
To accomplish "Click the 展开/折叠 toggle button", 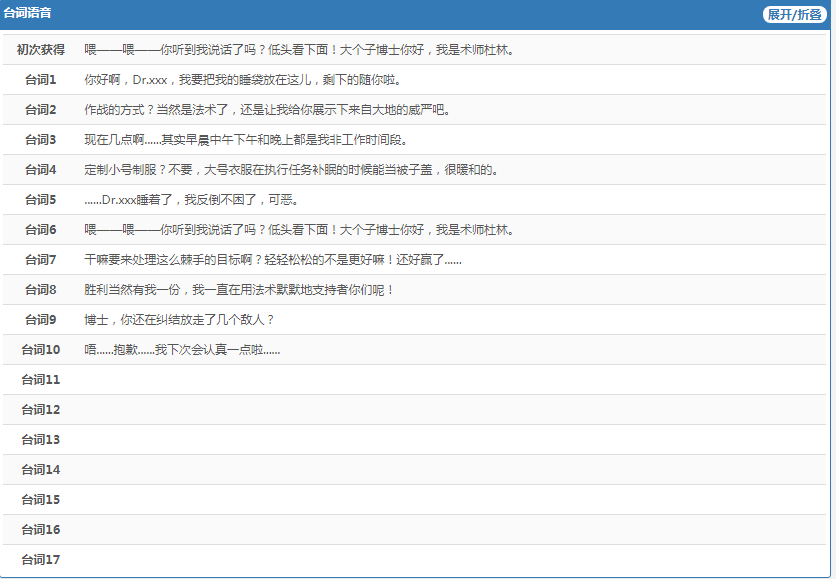I will (x=794, y=14).
